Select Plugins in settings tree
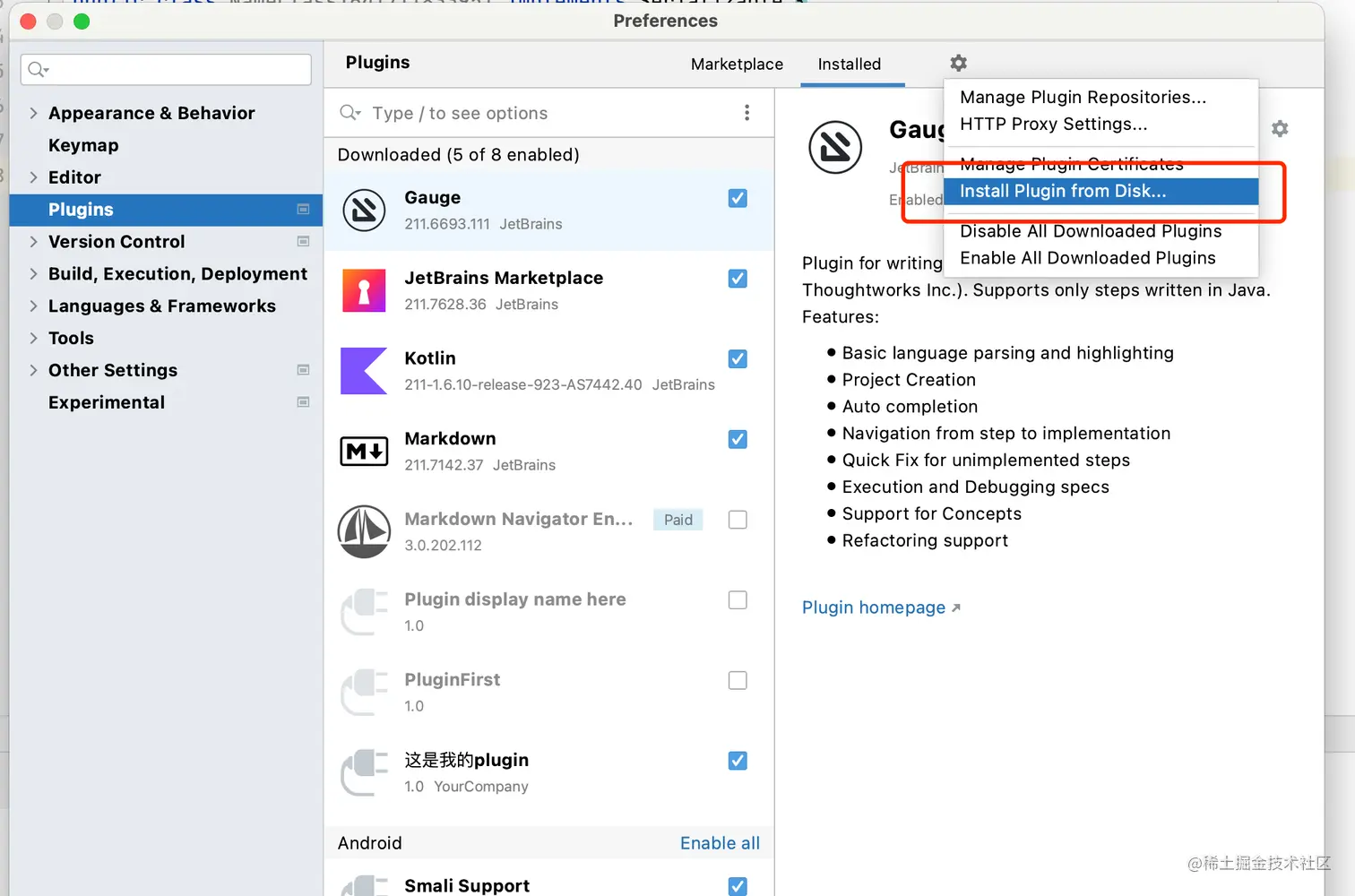 (166, 210)
